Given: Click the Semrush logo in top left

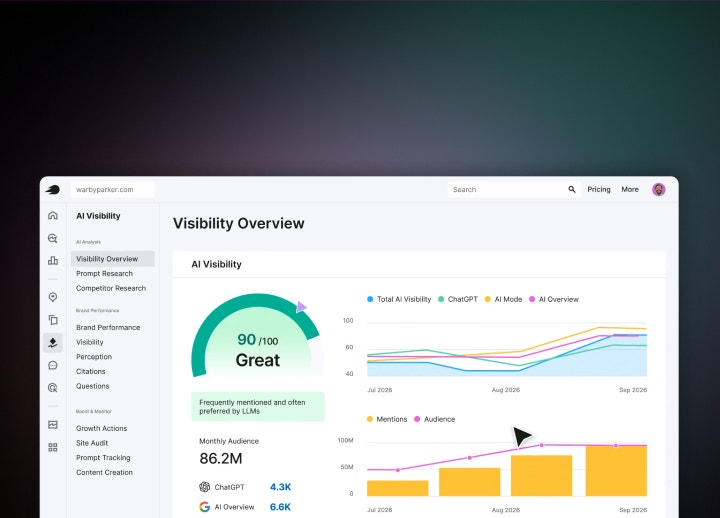Looking at the screenshot, I should (53, 189).
